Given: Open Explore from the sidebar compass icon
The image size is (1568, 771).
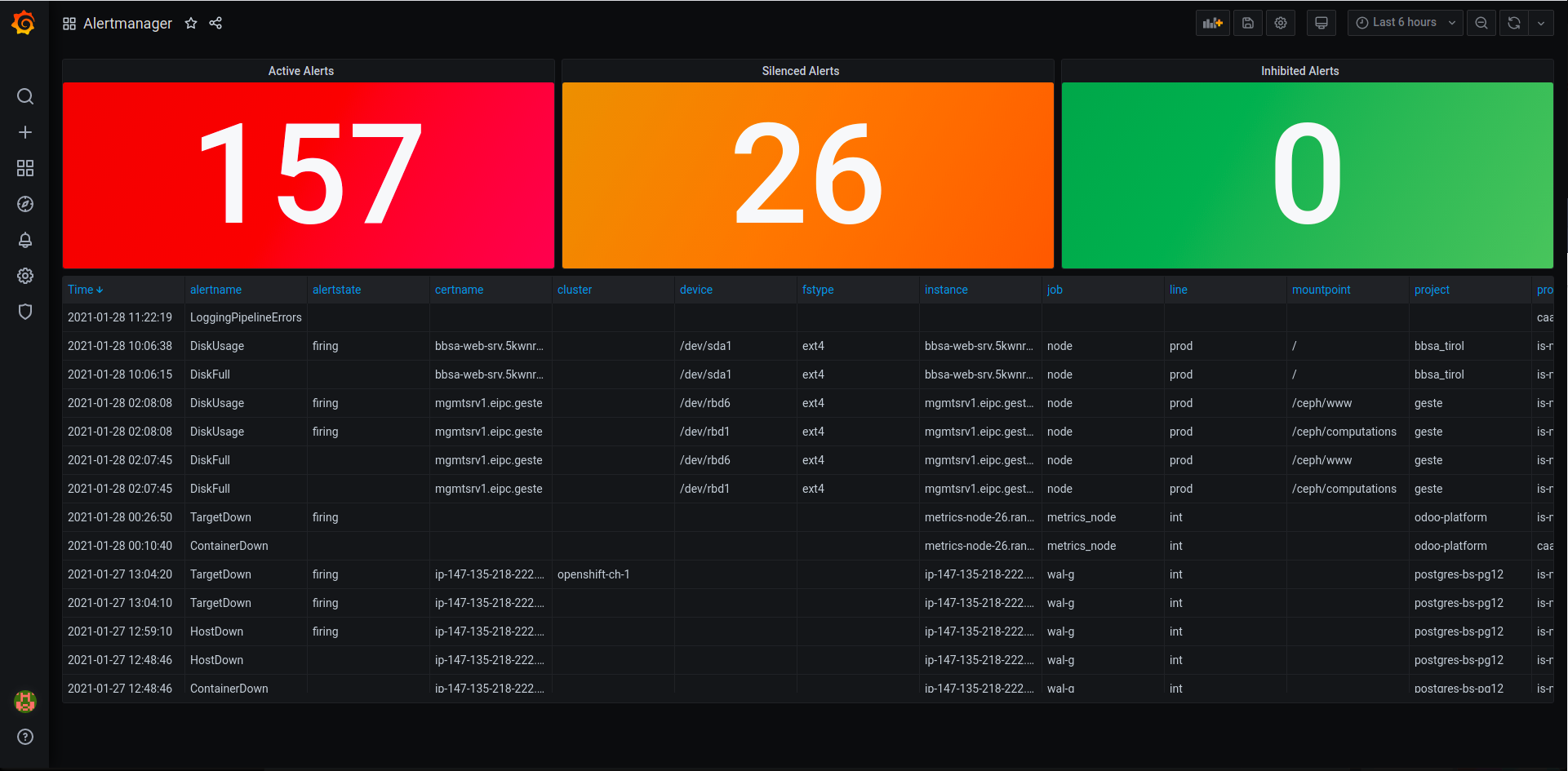Looking at the screenshot, I should (24, 204).
